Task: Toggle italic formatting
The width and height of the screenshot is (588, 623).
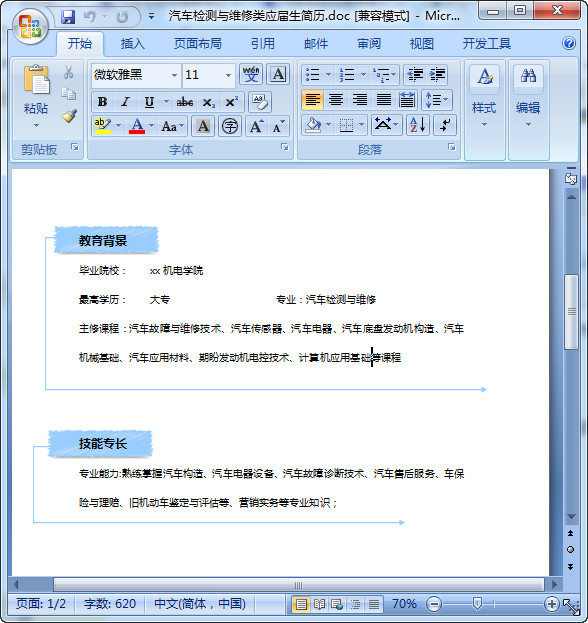Action: pyautogui.click(x=125, y=102)
